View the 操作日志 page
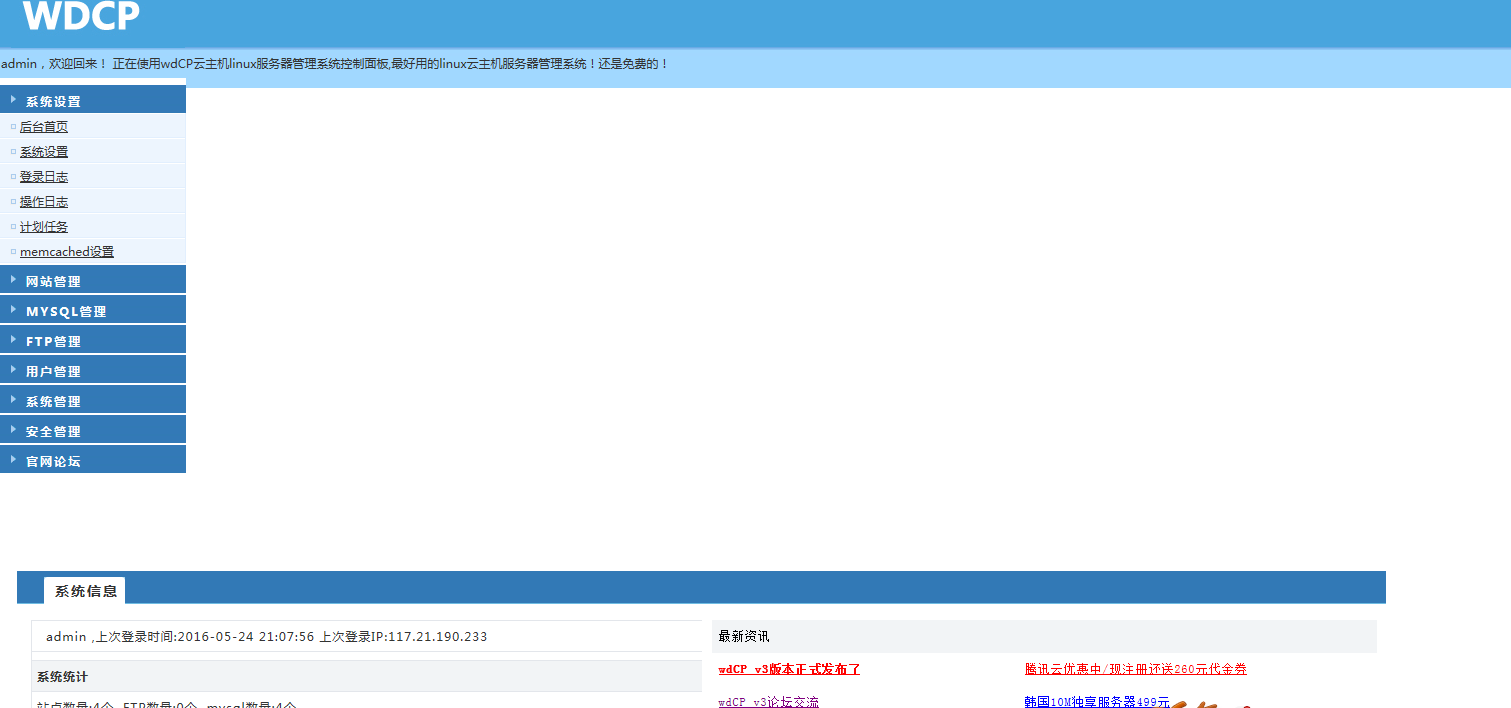Viewport: 1511px width, 708px height. [x=44, y=202]
